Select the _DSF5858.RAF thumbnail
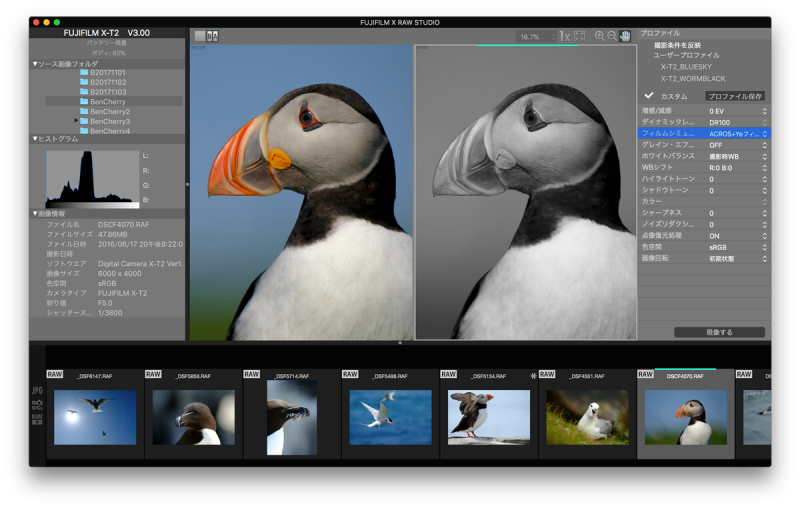 click(193, 416)
